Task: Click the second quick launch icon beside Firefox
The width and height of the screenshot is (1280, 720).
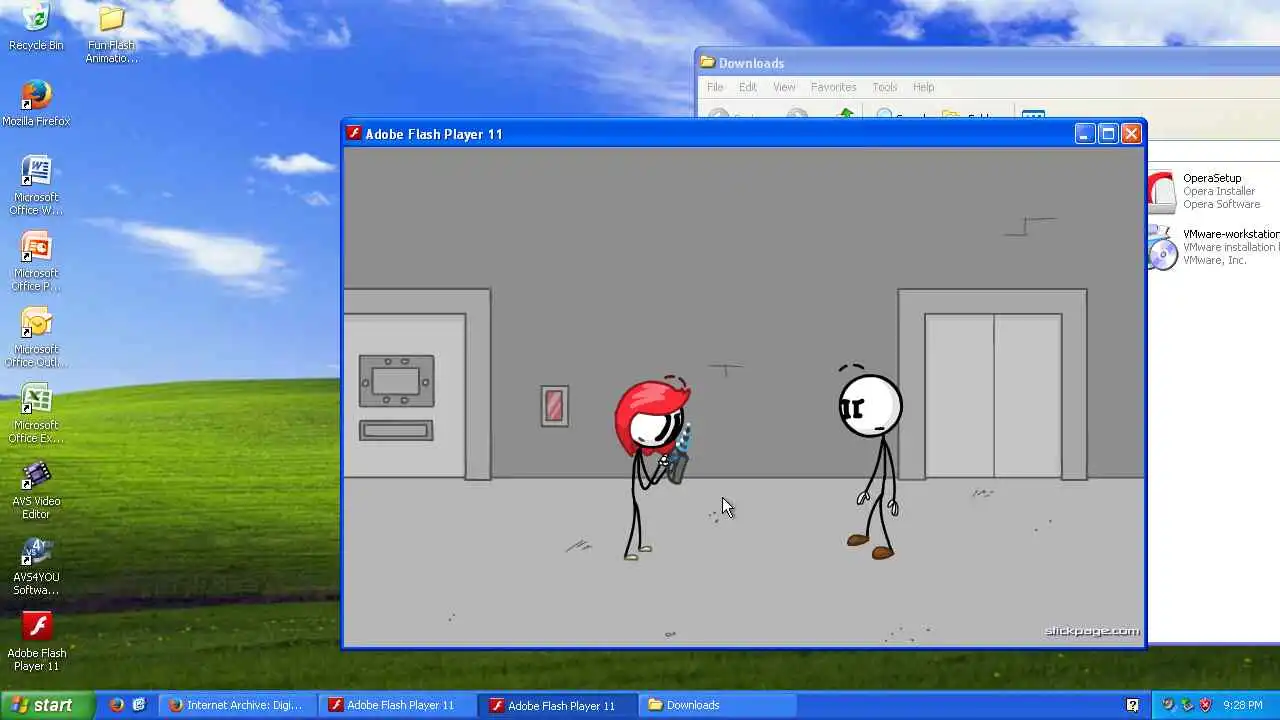Action: (139, 705)
